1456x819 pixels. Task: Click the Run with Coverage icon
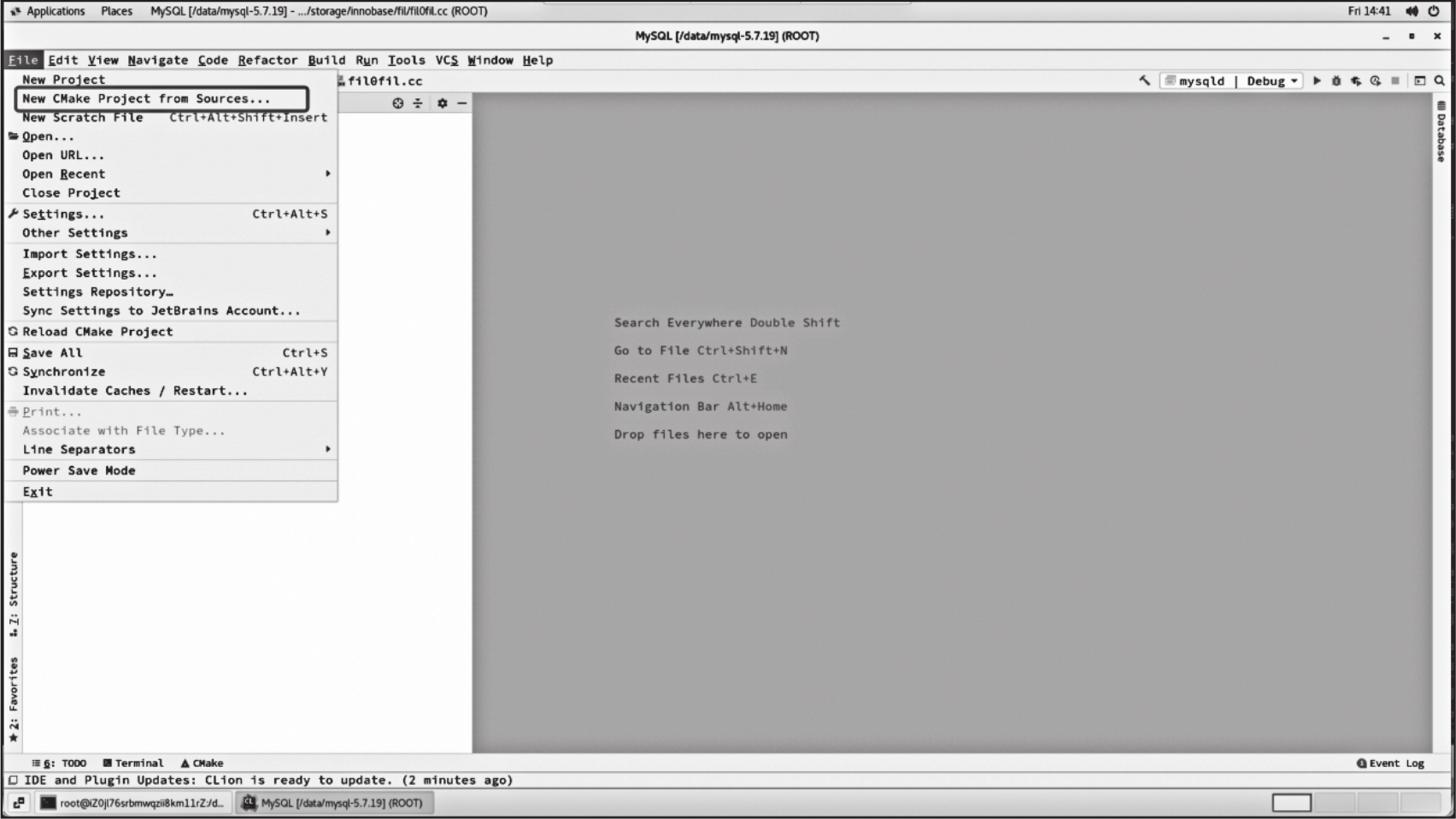click(x=1356, y=80)
